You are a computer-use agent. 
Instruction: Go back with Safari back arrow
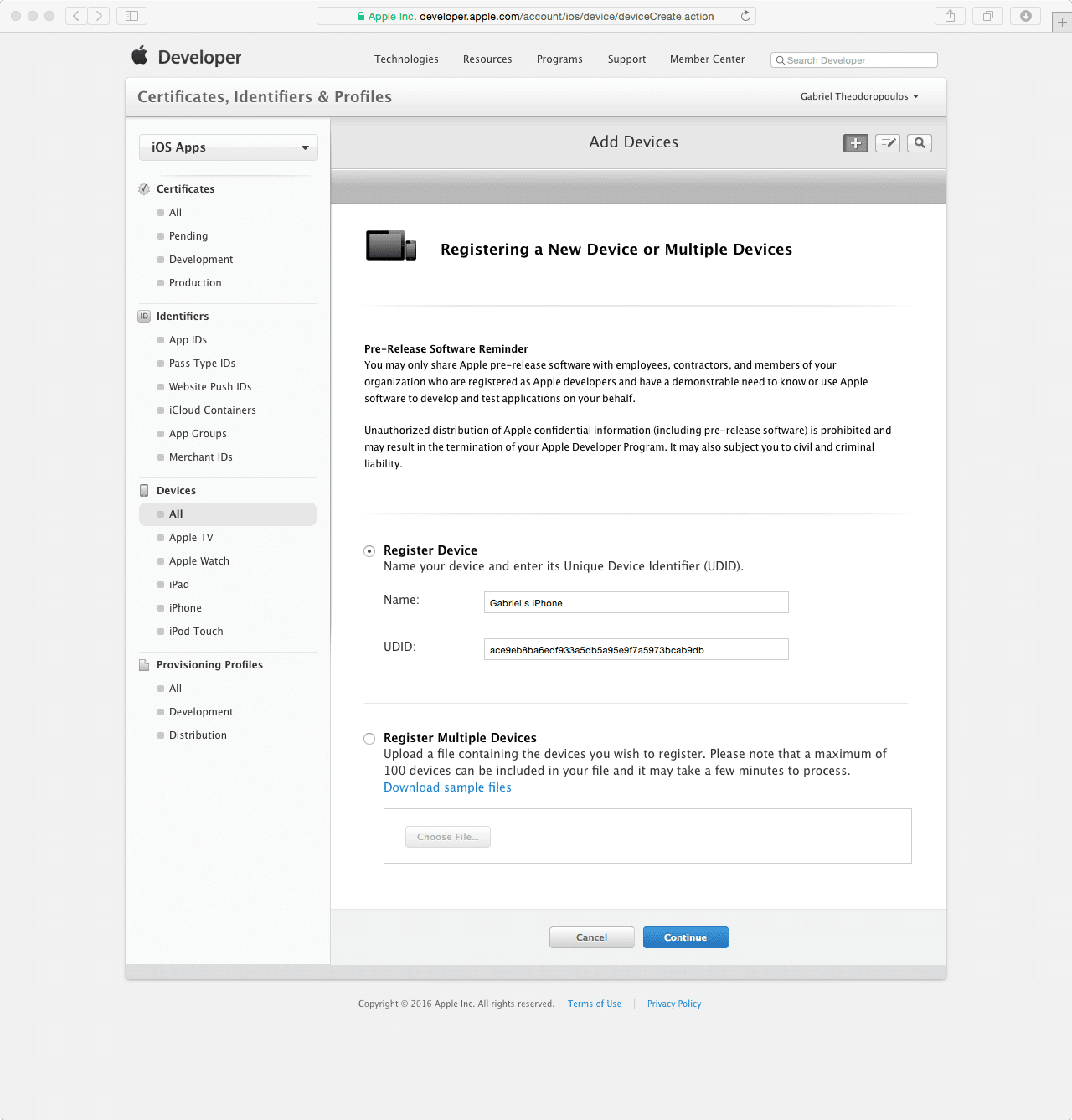[x=76, y=16]
